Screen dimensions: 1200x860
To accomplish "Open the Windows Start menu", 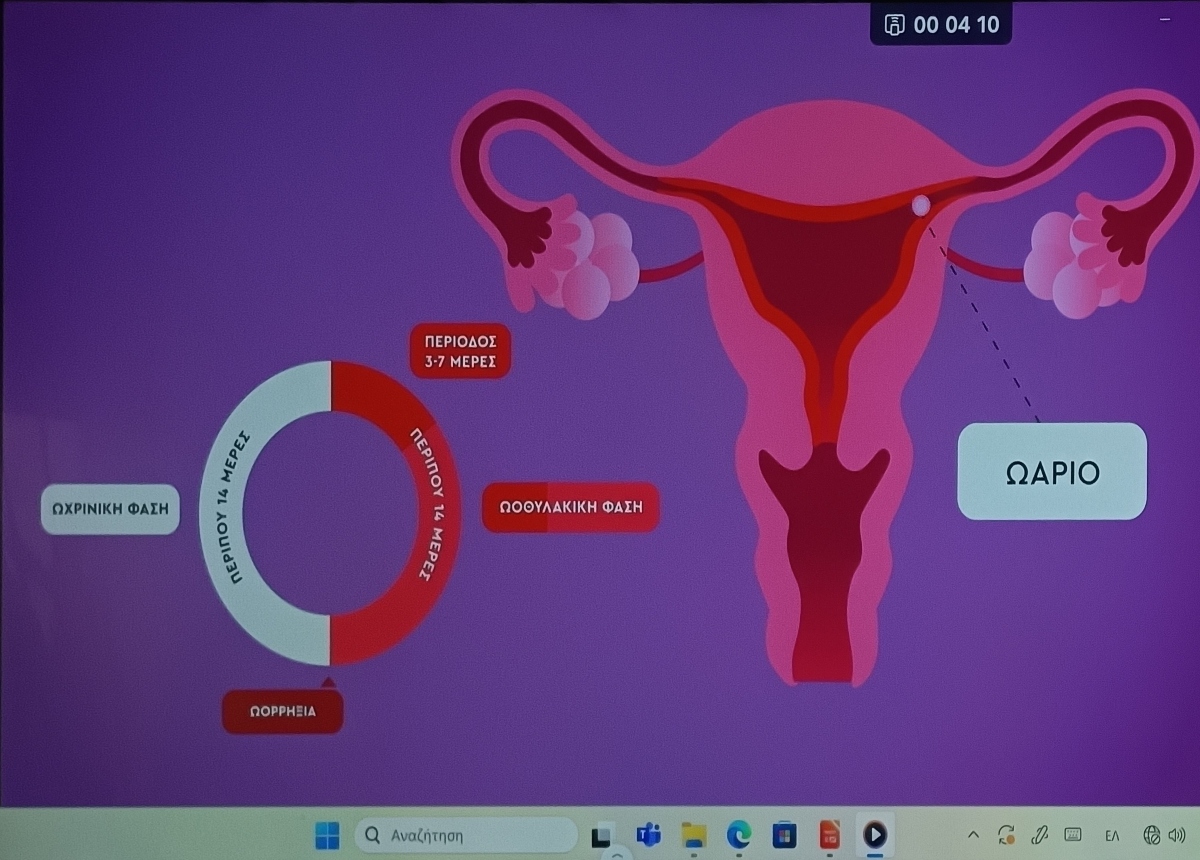I will [327, 835].
